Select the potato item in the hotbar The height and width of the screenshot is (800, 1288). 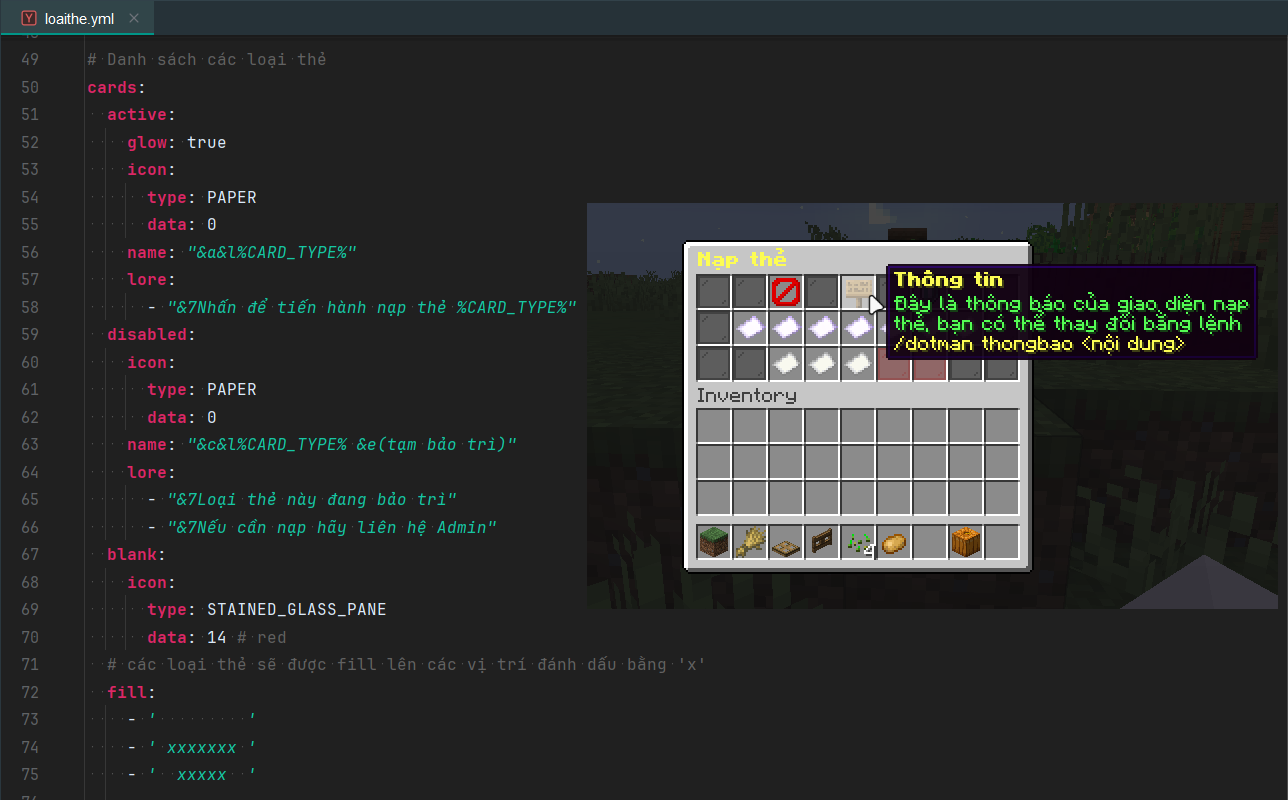point(893,543)
